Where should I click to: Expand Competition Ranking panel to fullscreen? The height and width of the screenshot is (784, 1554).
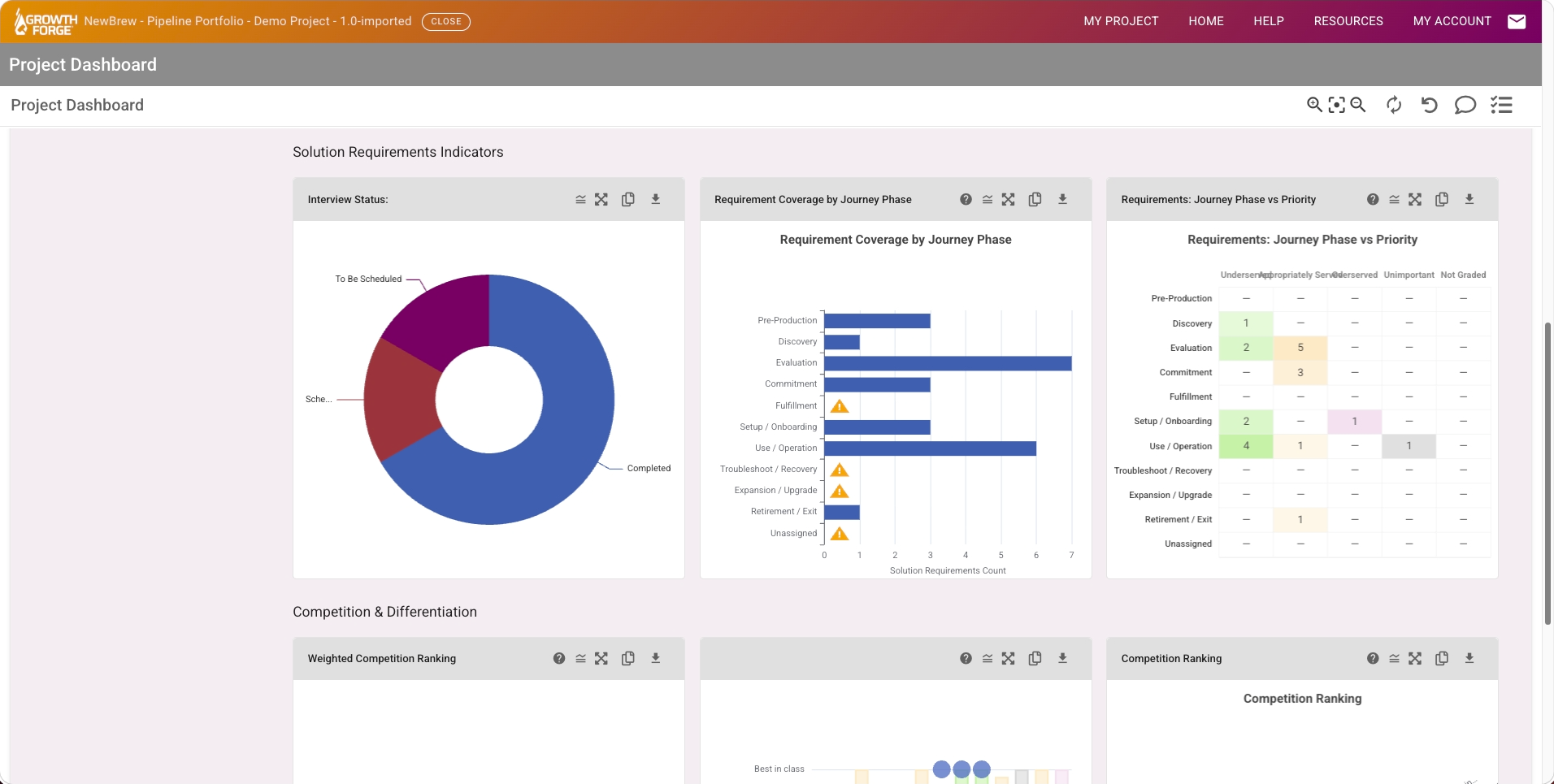pos(1415,658)
